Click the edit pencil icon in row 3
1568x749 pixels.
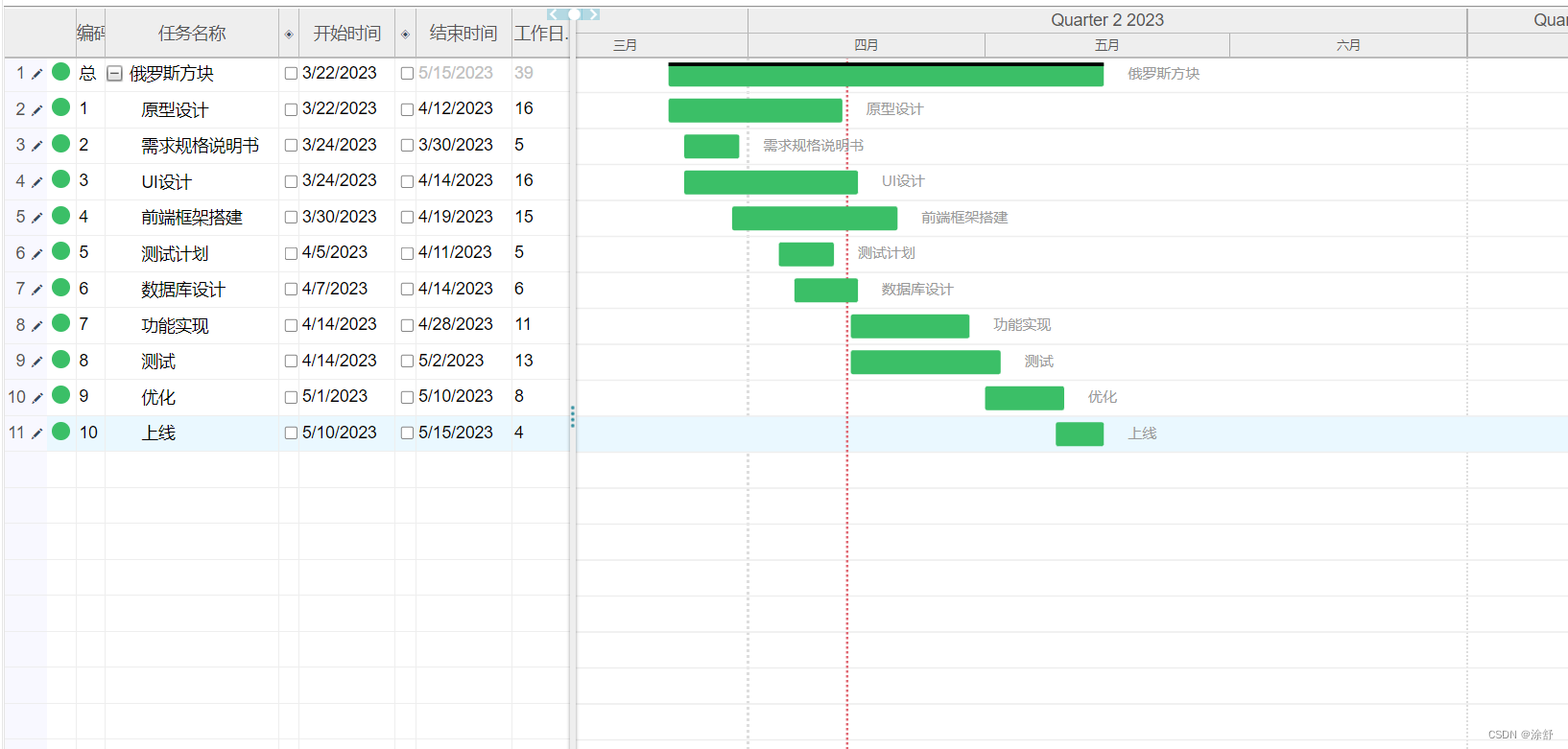tap(36, 146)
